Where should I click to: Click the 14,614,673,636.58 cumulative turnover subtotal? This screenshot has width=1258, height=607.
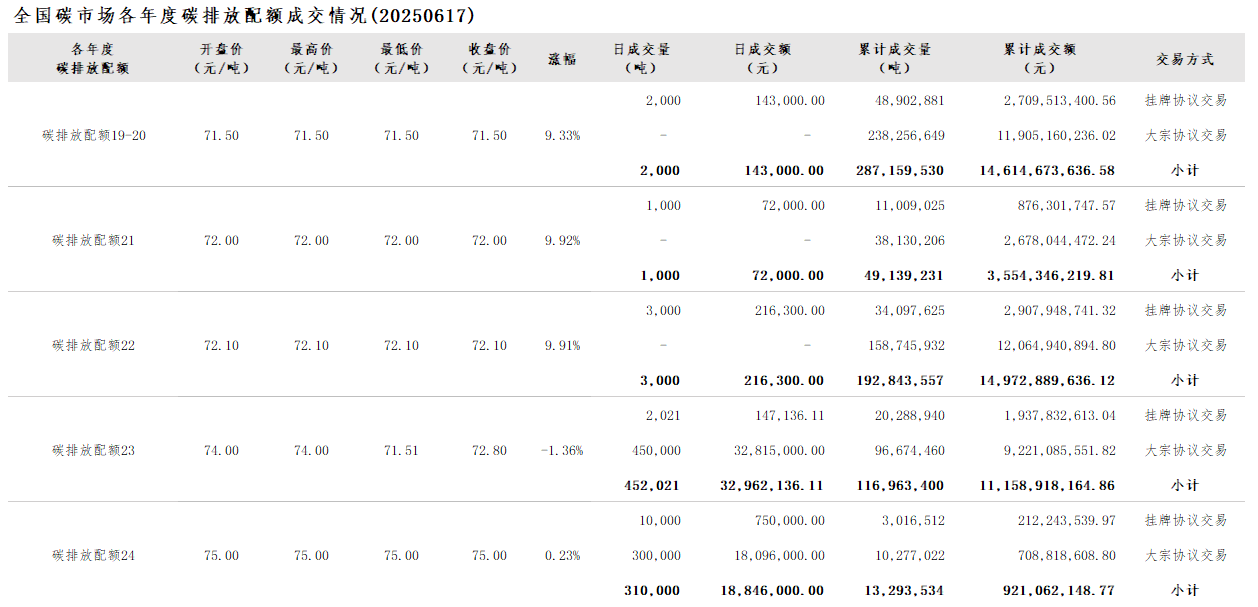click(x=1047, y=170)
